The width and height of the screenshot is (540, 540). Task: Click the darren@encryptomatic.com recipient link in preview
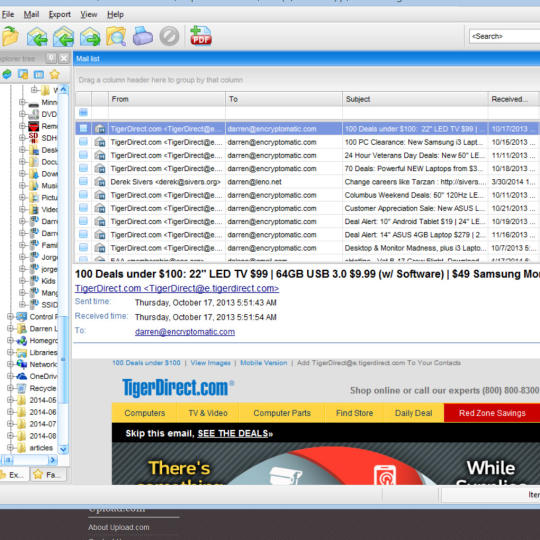(x=185, y=332)
